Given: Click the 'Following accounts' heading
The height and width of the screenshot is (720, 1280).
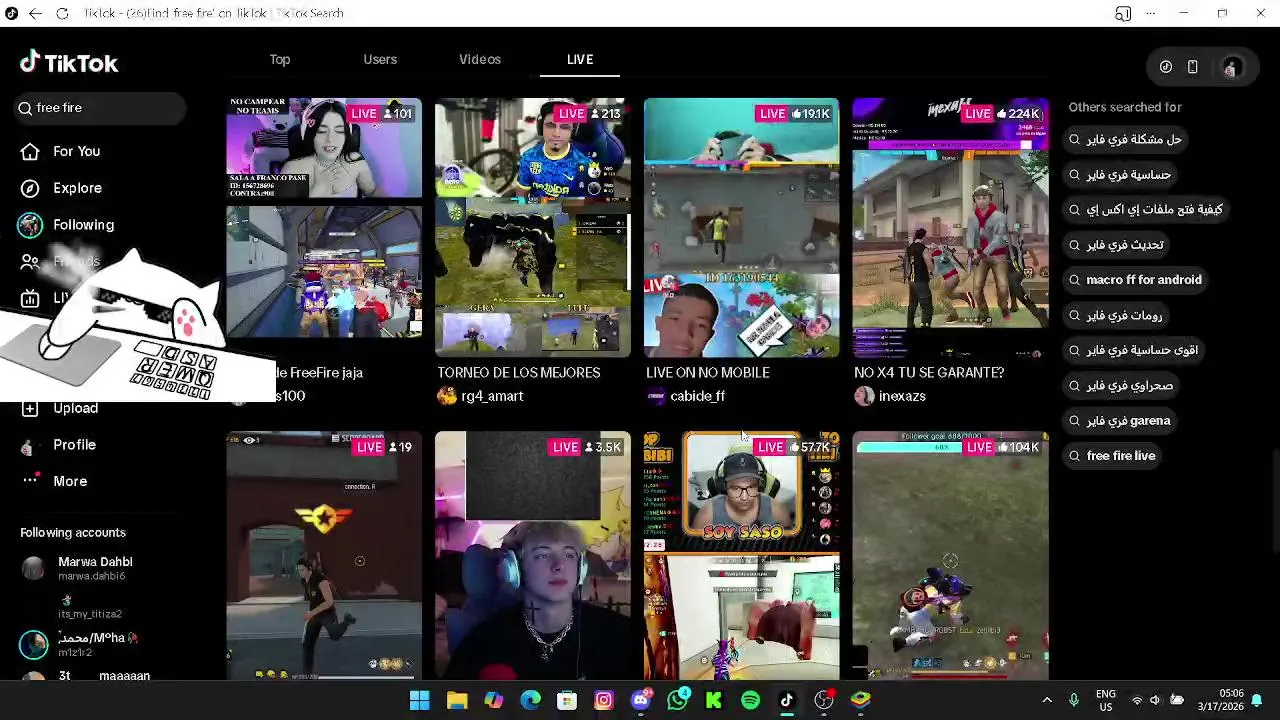Looking at the screenshot, I should click(x=73, y=532).
